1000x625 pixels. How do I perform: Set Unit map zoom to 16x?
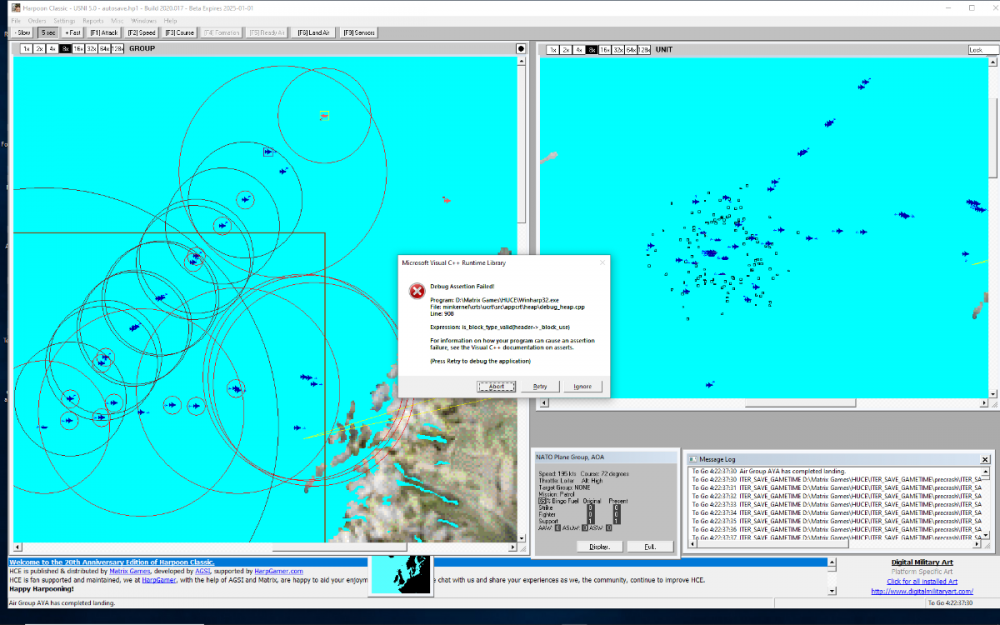pyautogui.click(x=605, y=50)
